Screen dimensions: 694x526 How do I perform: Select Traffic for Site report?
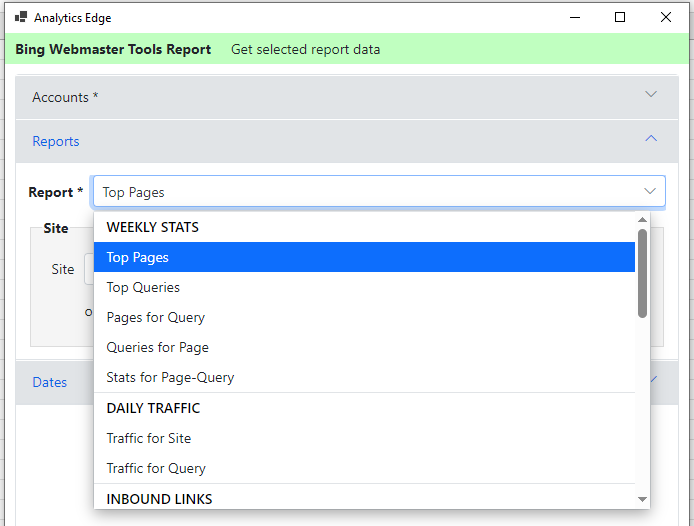(364, 438)
